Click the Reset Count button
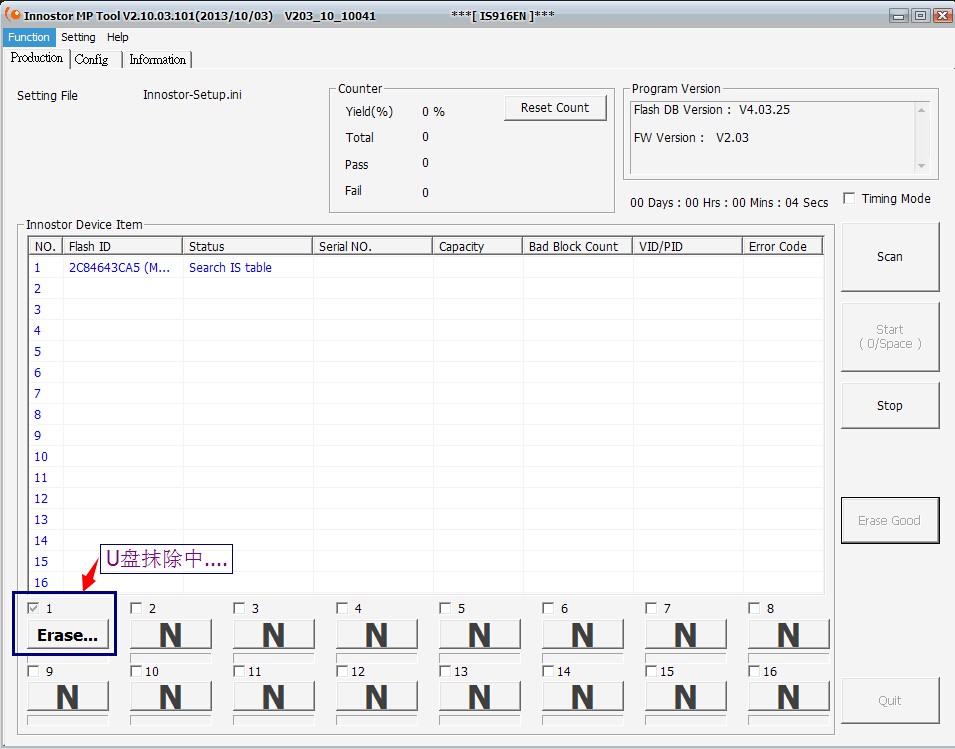The width and height of the screenshot is (955, 749). click(x=555, y=108)
